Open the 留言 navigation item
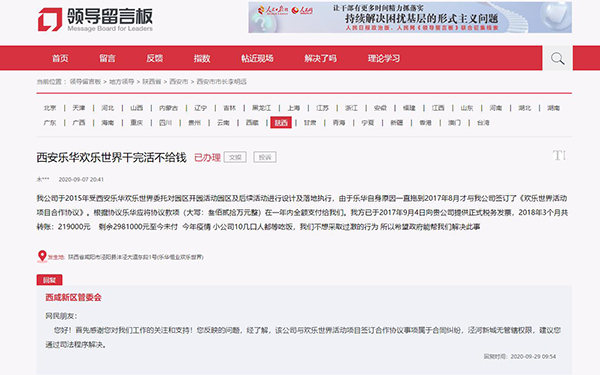The width and height of the screenshot is (600, 375). pyautogui.click(x=107, y=58)
